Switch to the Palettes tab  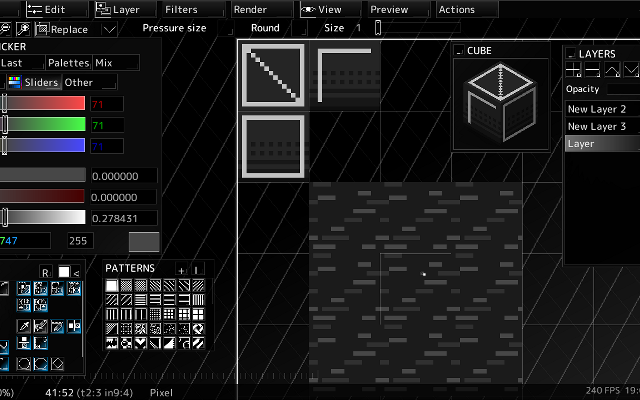coord(69,63)
